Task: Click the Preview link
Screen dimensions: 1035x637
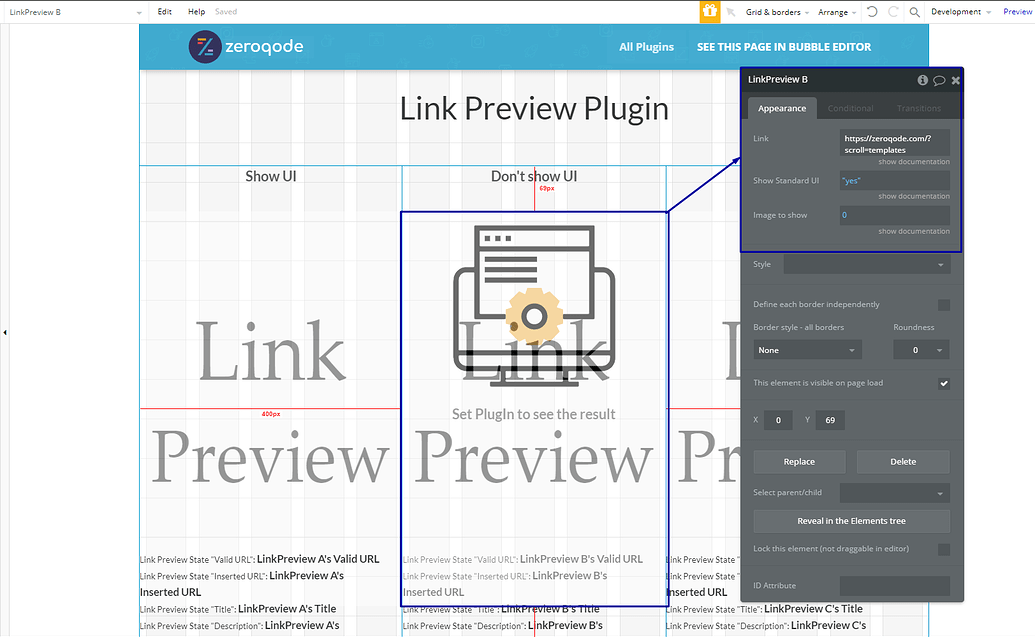Action: (1017, 12)
